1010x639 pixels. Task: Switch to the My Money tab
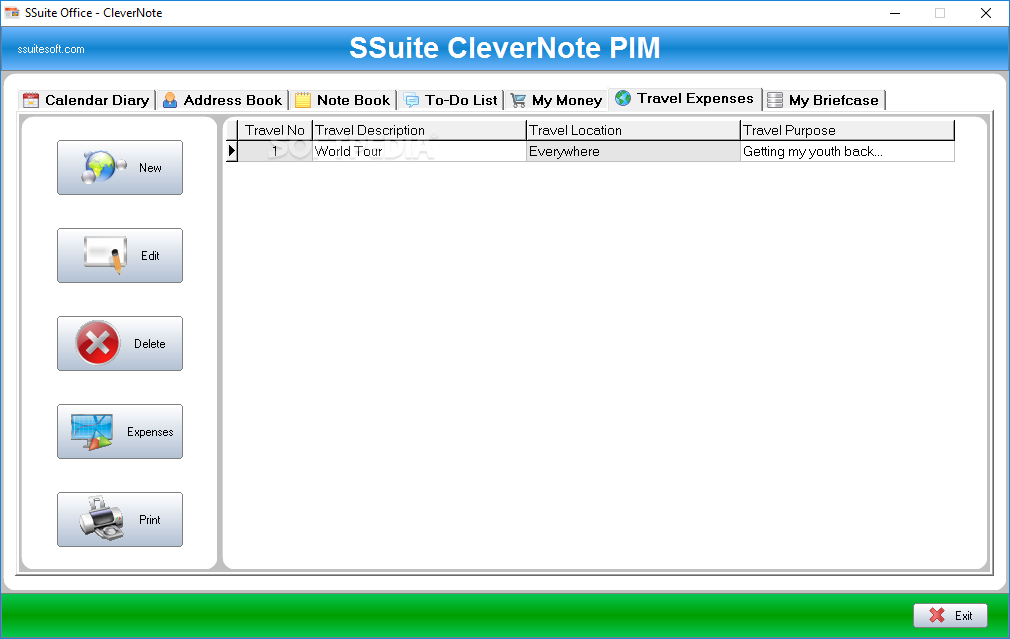tap(557, 100)
